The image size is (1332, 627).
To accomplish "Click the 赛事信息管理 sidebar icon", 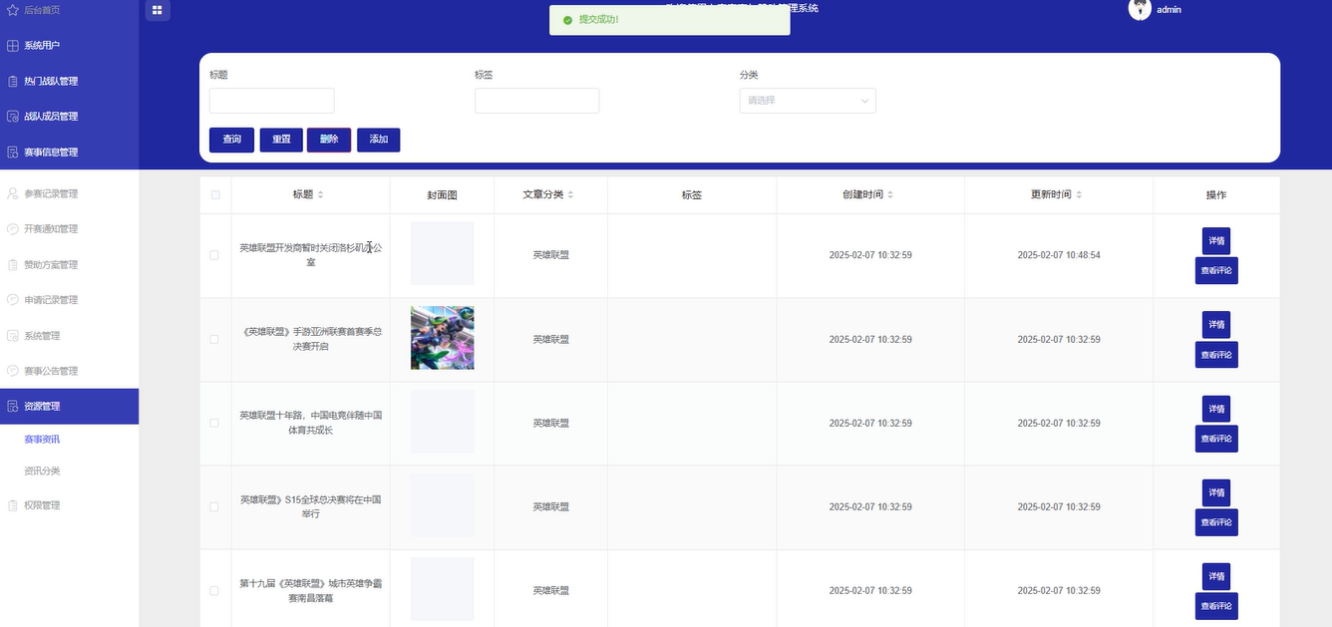I will [13, 153].
